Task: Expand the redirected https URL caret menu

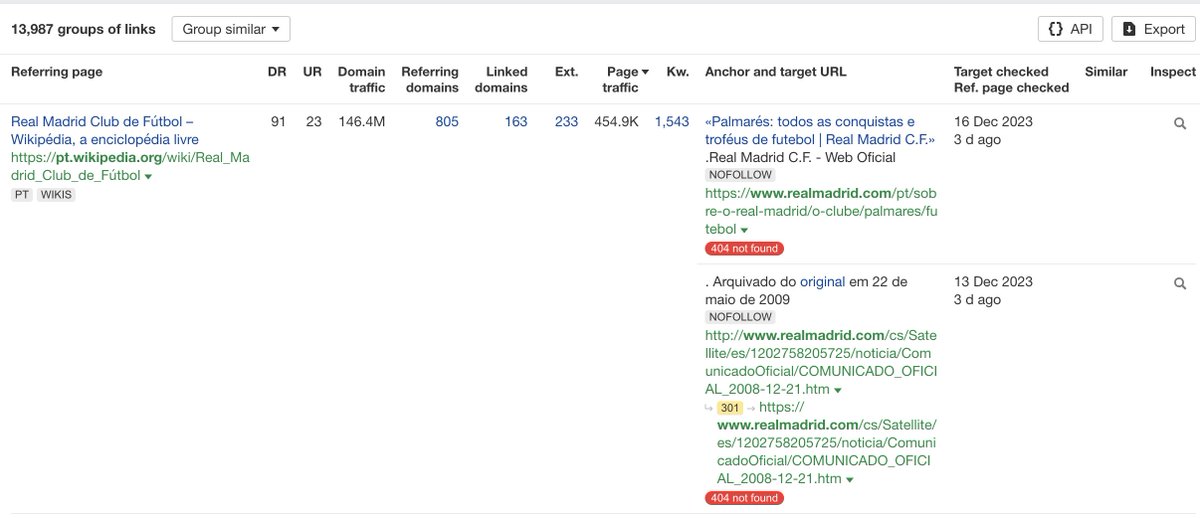Action: (x=849, y=481)
